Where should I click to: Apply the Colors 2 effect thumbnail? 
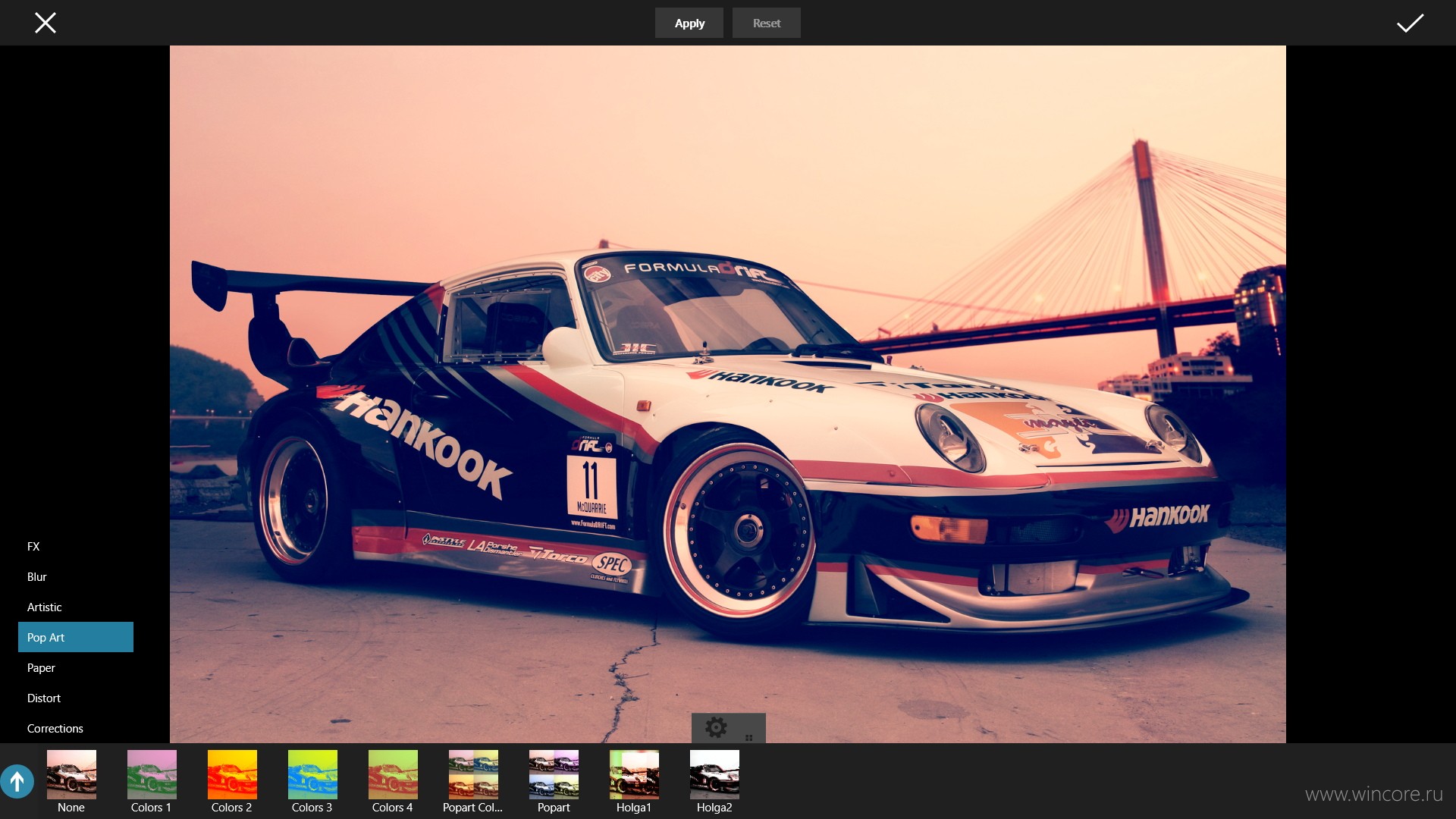click(232, 774)
